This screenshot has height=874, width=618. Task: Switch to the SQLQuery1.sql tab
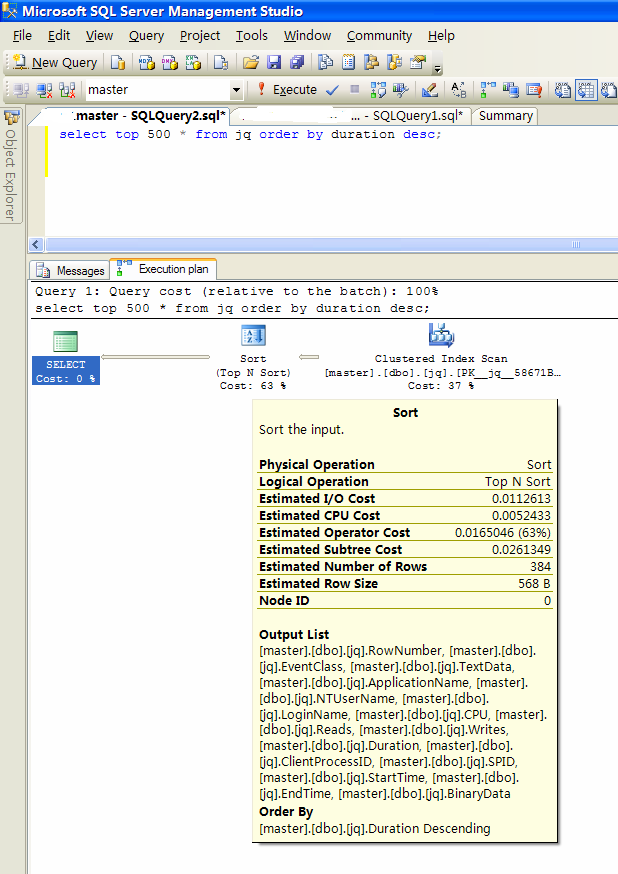coord(351,116)
